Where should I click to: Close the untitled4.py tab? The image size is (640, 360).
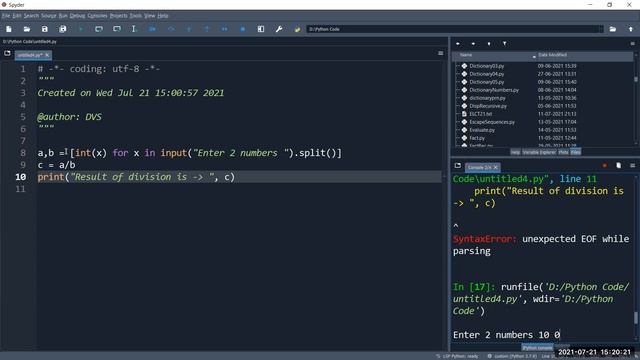[47, 55]
